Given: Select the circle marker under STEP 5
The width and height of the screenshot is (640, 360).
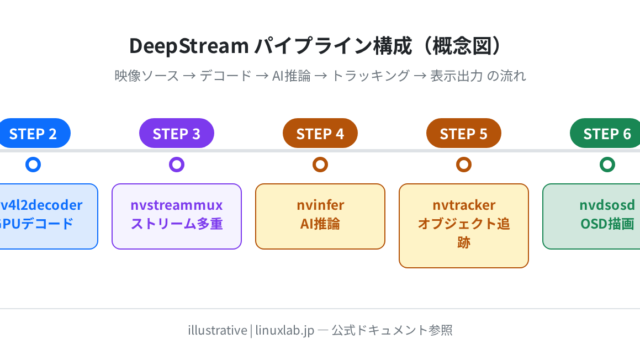Looking at the screenshot, I should click(464, 164).
